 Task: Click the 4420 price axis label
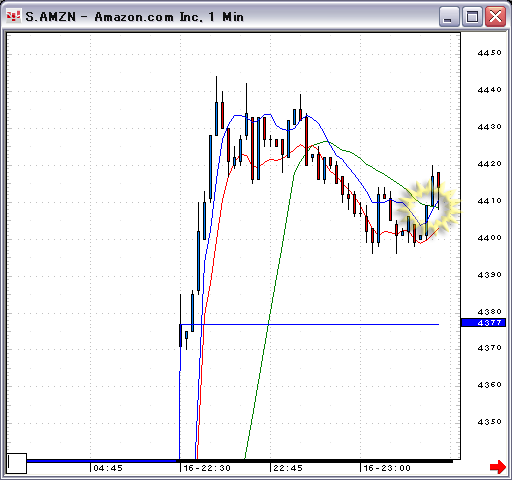(489, 164)
